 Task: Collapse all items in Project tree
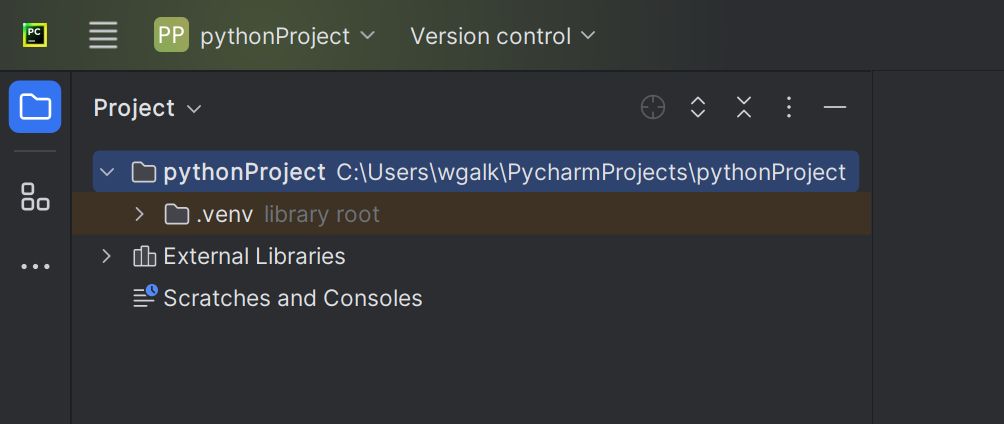point(744,108)
